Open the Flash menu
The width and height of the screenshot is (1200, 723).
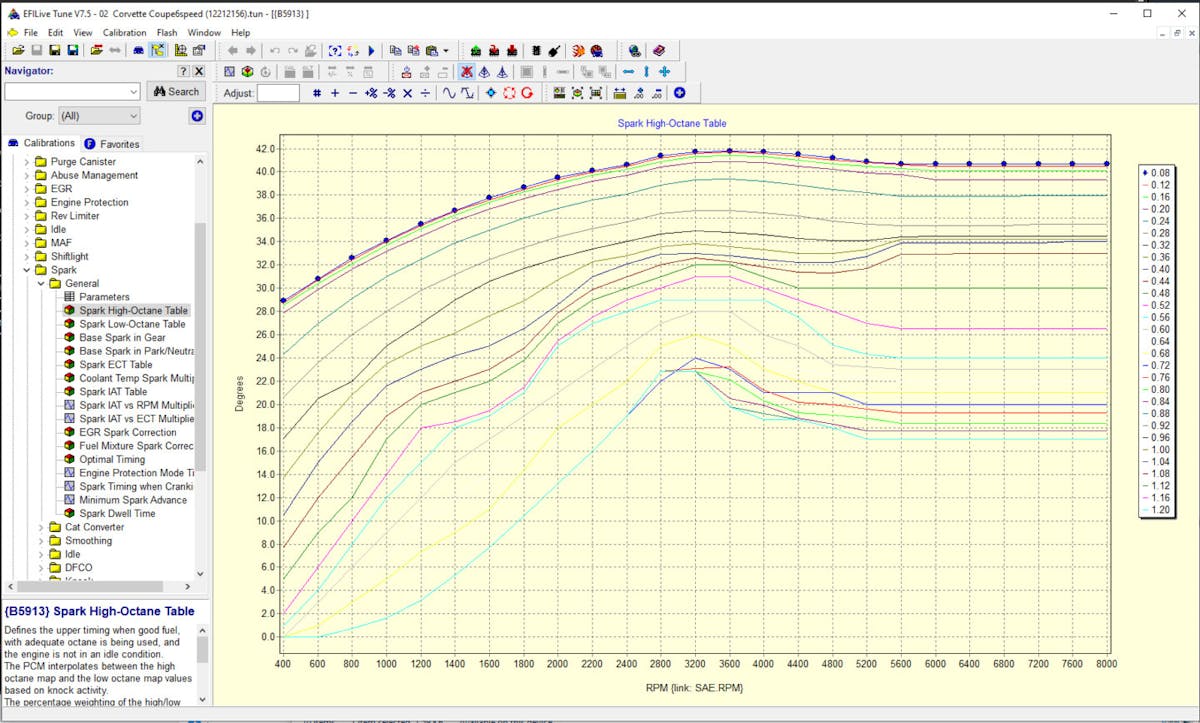click(x=167, y=33)
